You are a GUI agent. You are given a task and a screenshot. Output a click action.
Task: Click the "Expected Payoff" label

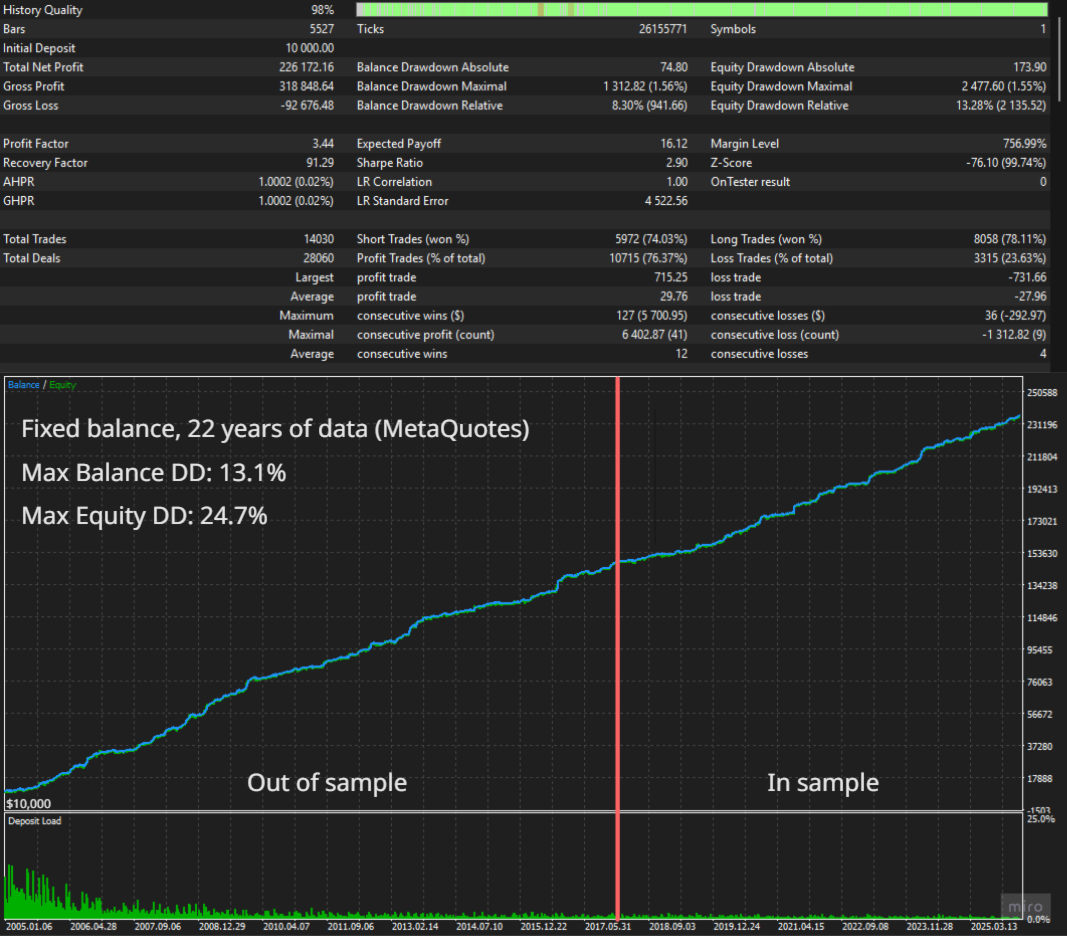(399, 144)
